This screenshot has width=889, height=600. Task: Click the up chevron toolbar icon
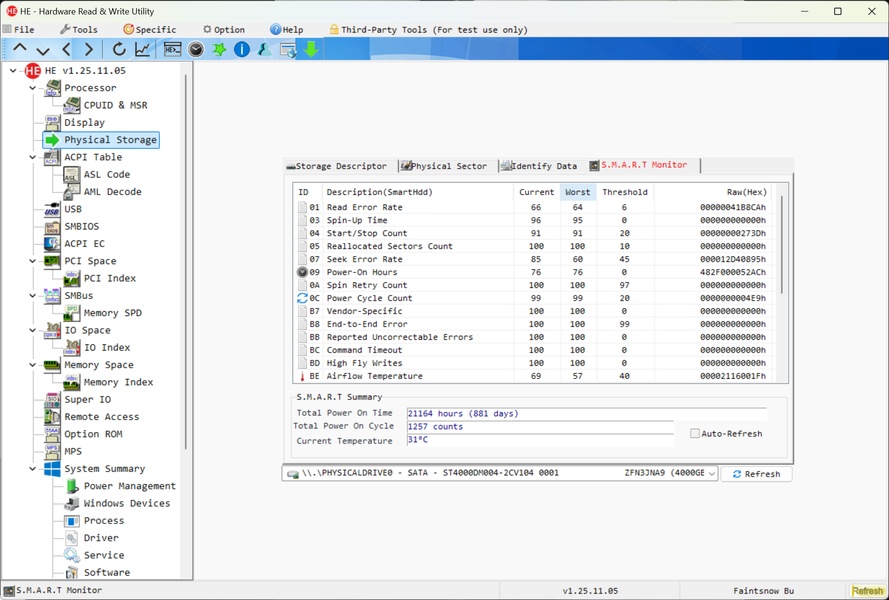[x=20, y=49]
